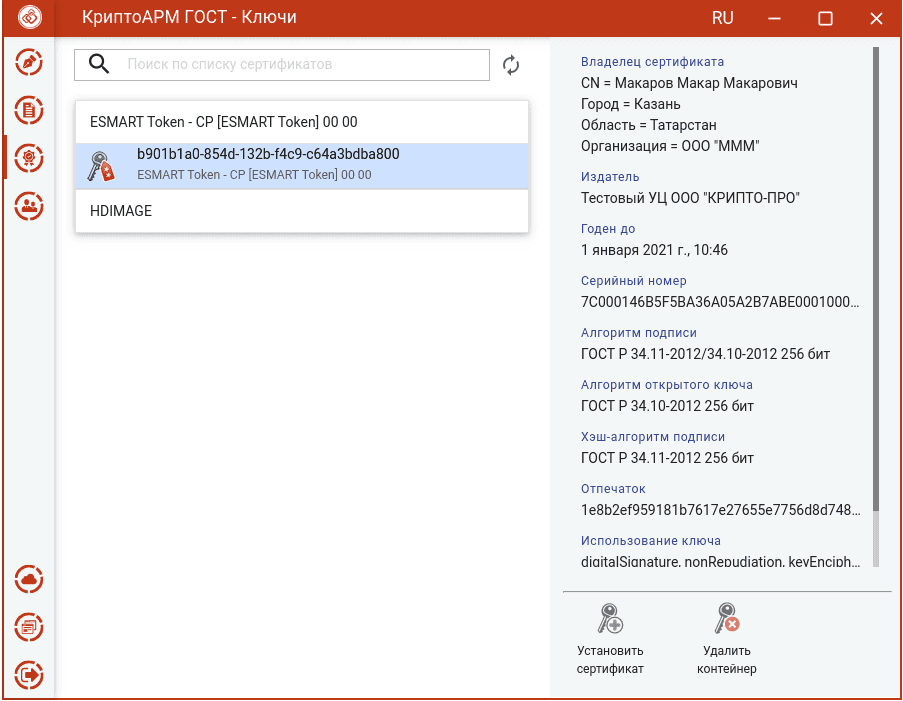The image size is (903, 701).
Task: Click the line Организация = ООО "МММ"
Action: point(670,146)
